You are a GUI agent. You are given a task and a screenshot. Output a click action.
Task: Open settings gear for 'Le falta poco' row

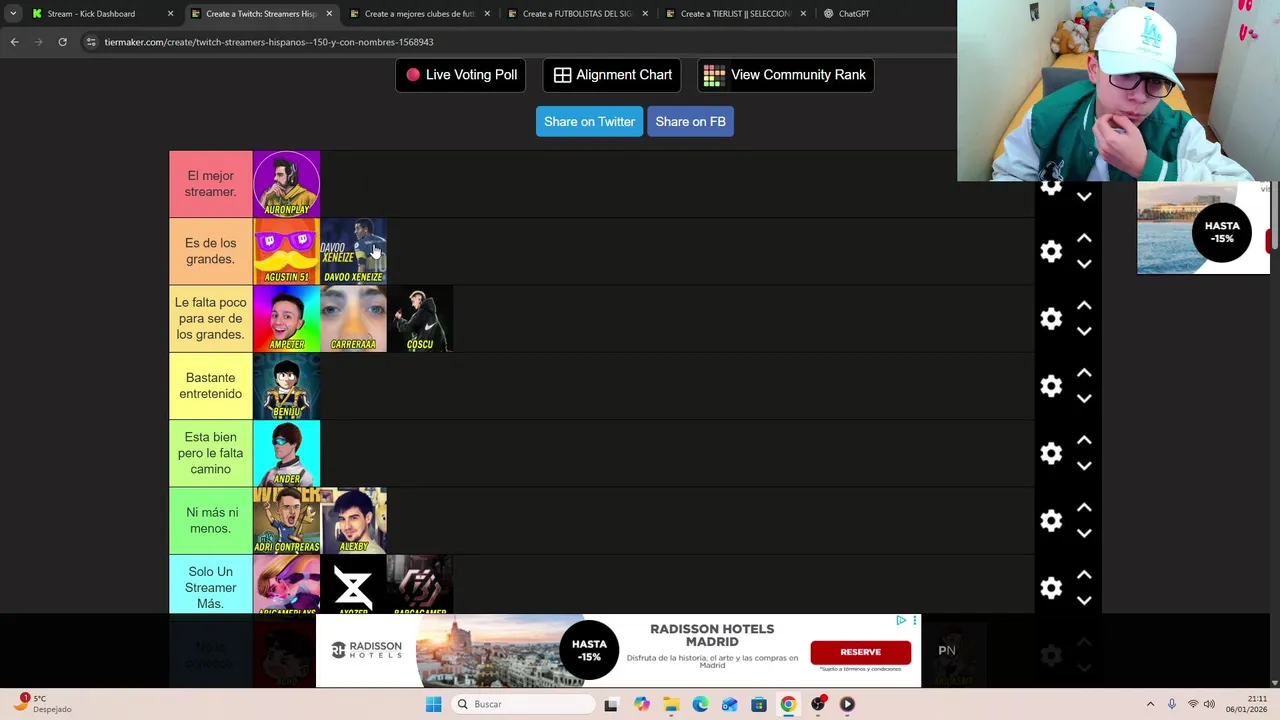click(1051, 318)
